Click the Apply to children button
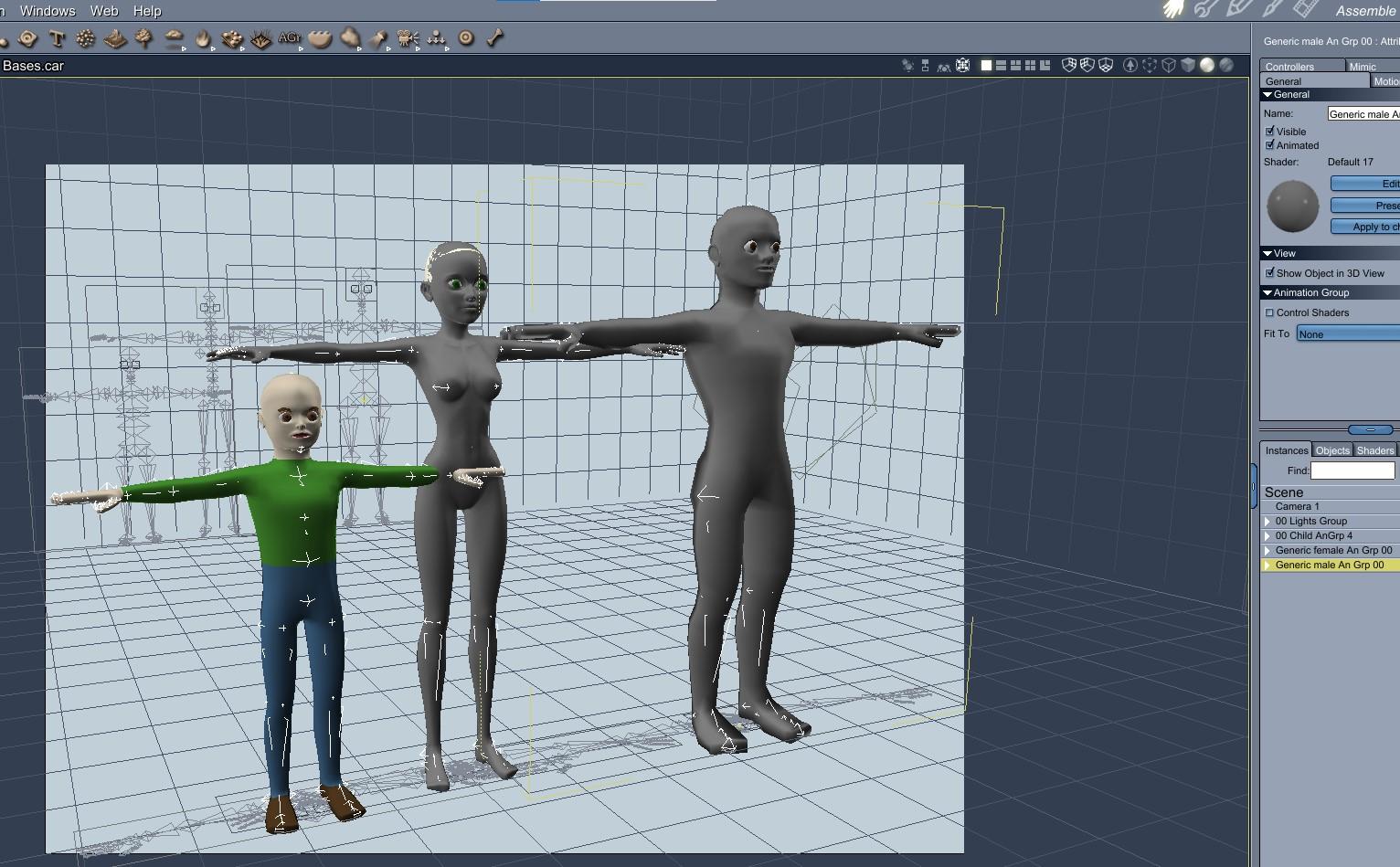This screenshot has height=867, width=1400. (1365, 227)
